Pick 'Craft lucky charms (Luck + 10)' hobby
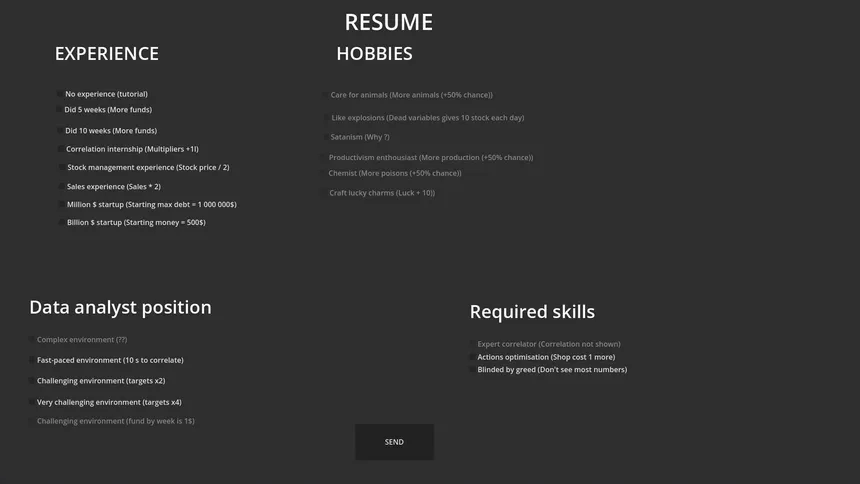The image size is (860, 484). [x=323, y=193]
